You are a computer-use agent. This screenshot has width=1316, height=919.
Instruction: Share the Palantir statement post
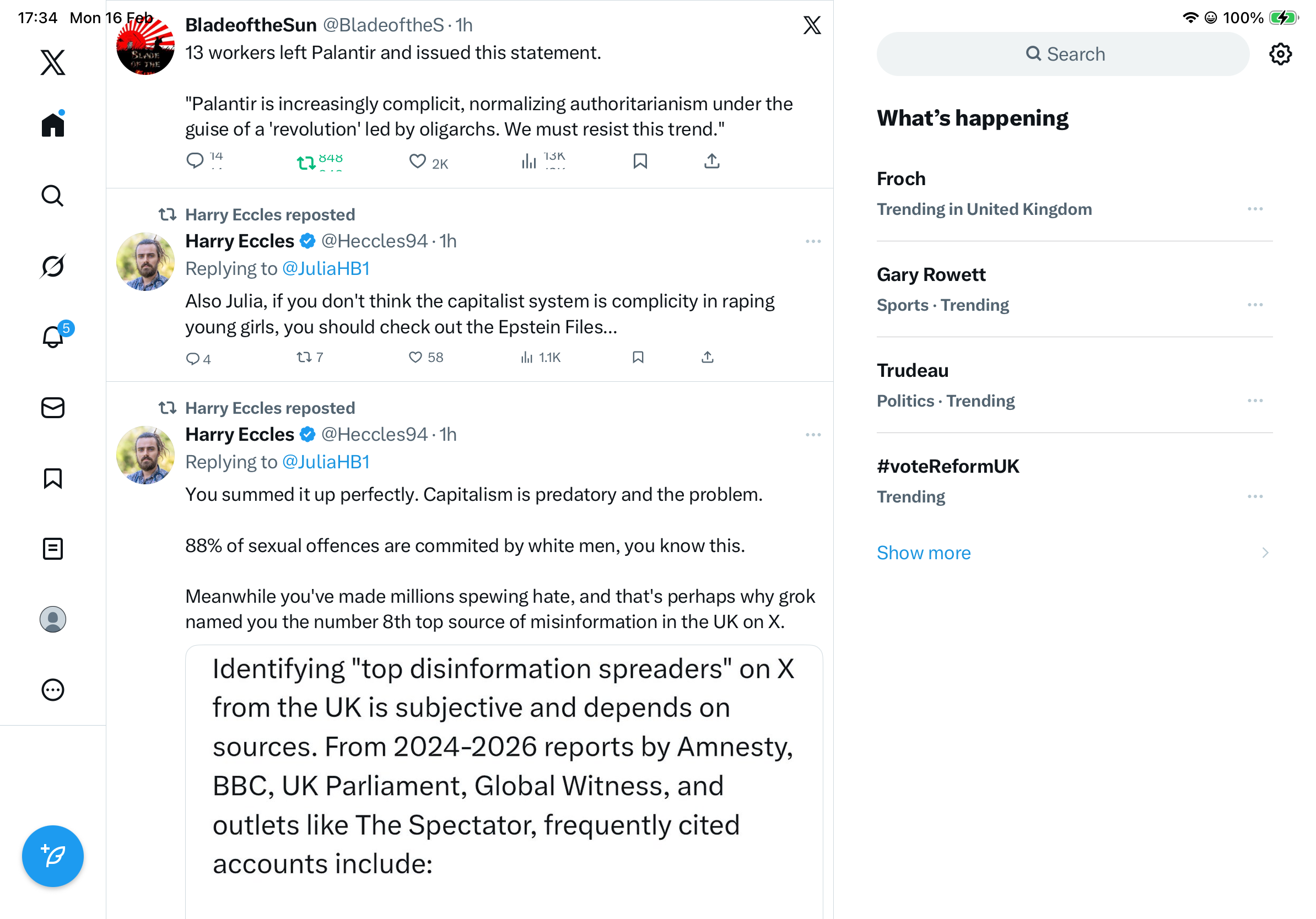click(711, 161)
